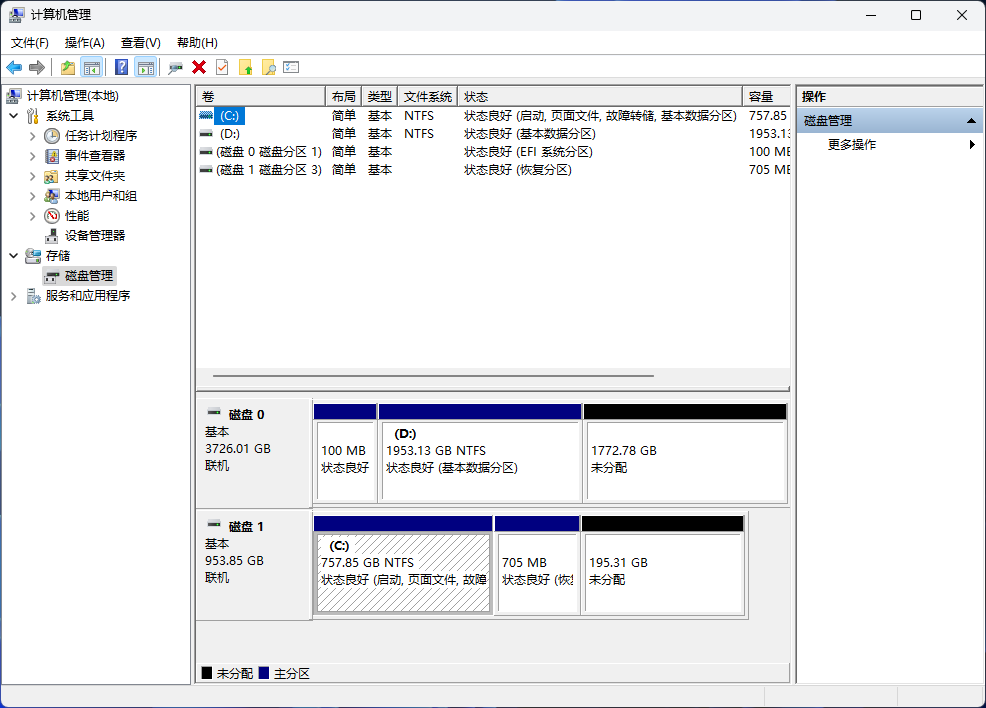The width and height of the screenshot is (986, 708).
Task: Click the blue Back arrow in toolbar
Action: (14, 67)
